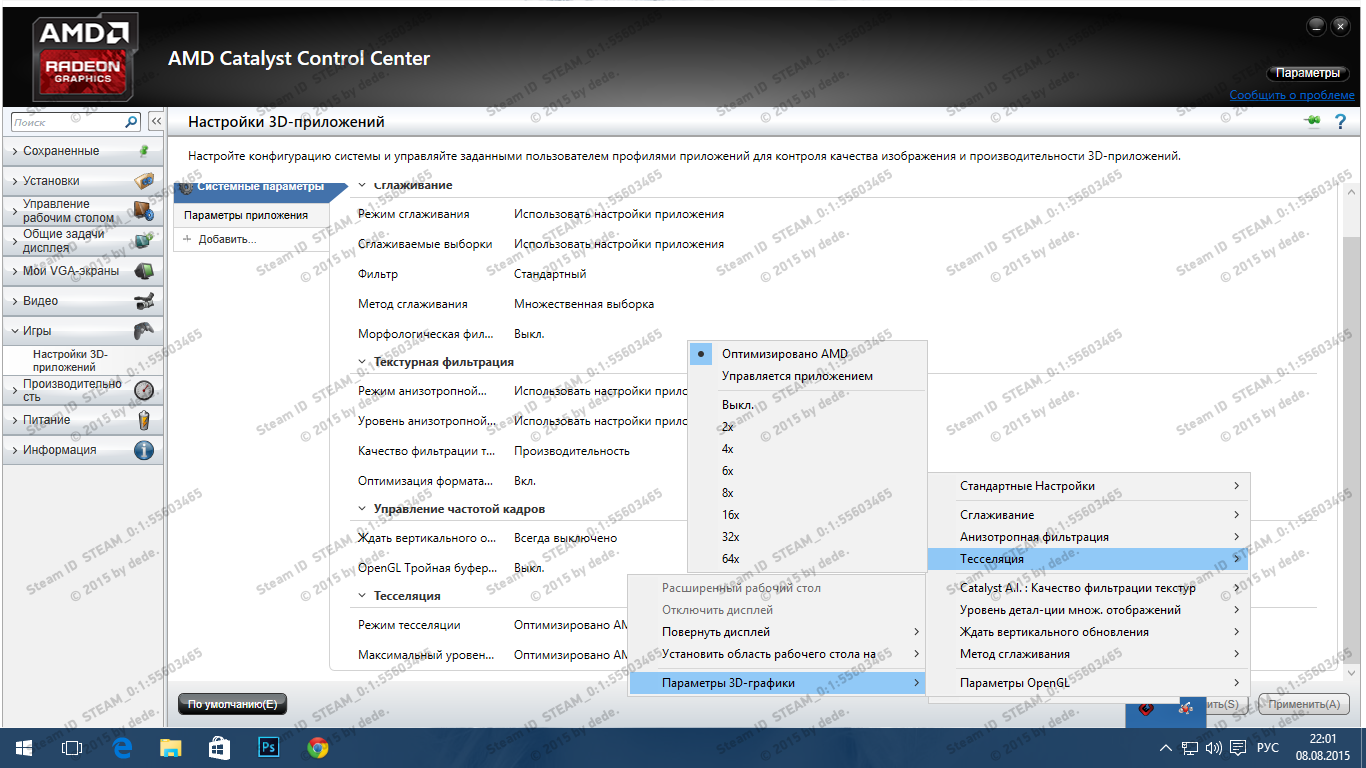The width and height of the screenshot is (1366, 768).
Task: Open the Множественная выборка value dropdown
Action: [584, 304]
